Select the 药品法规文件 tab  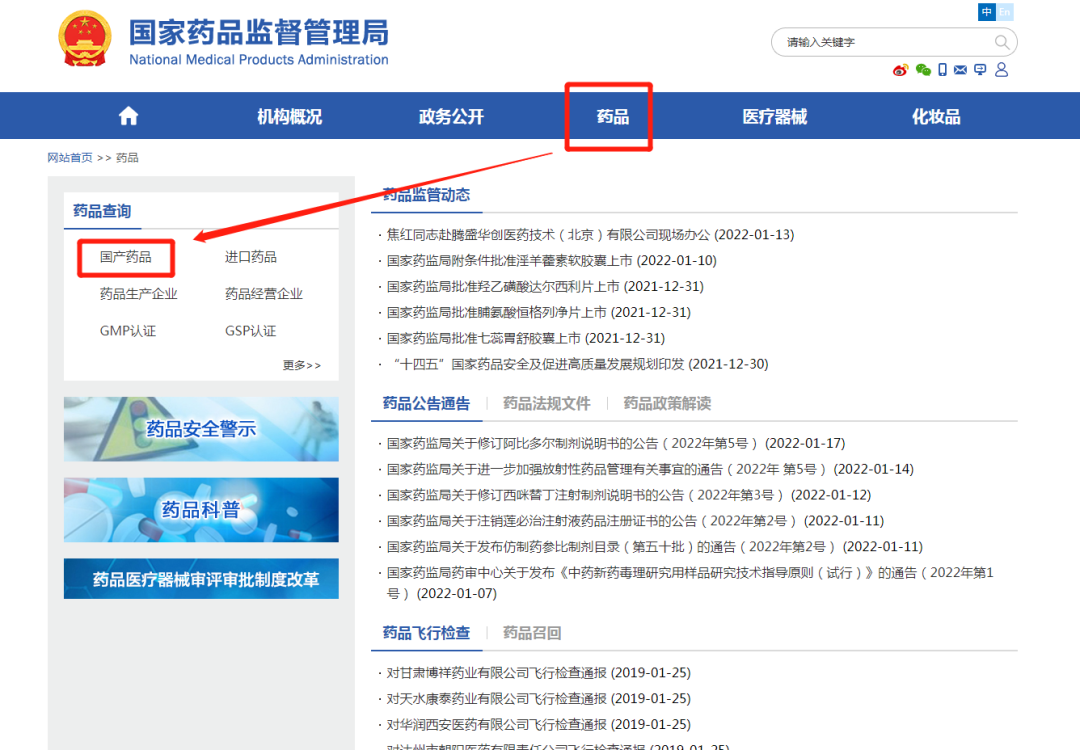[x=546, y=404]
